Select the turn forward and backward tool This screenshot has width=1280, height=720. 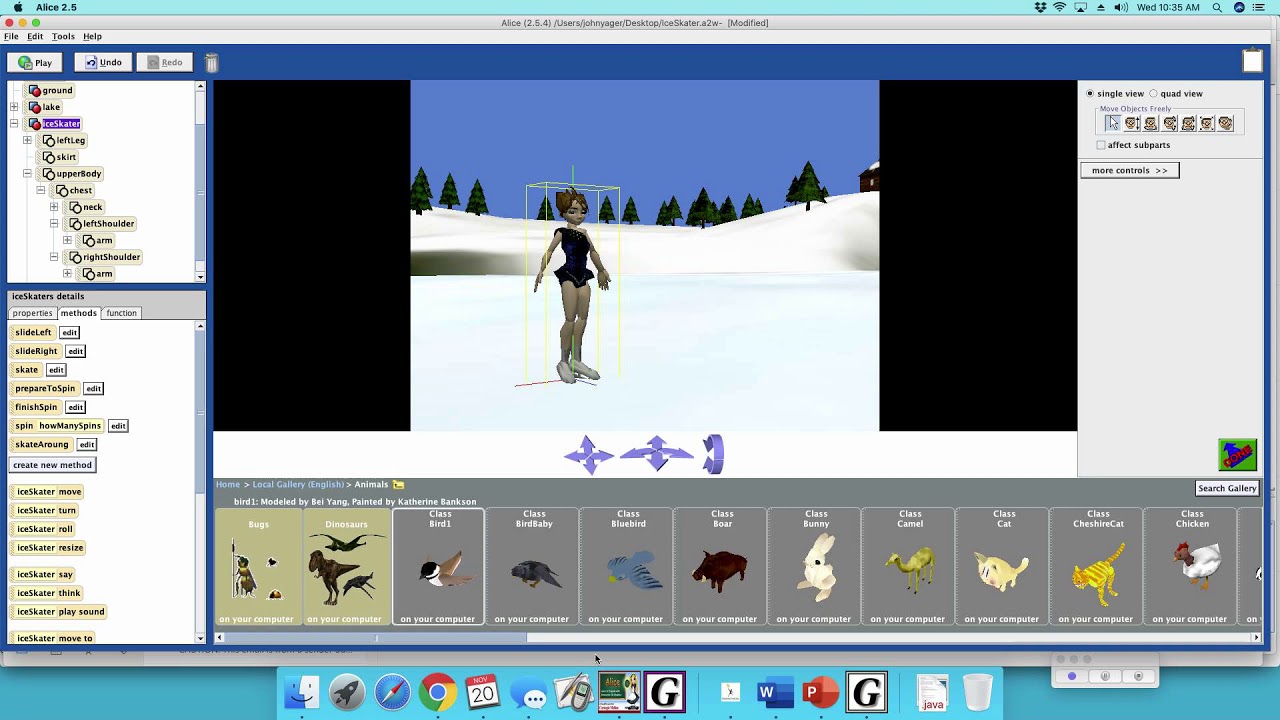[1170, 123]
